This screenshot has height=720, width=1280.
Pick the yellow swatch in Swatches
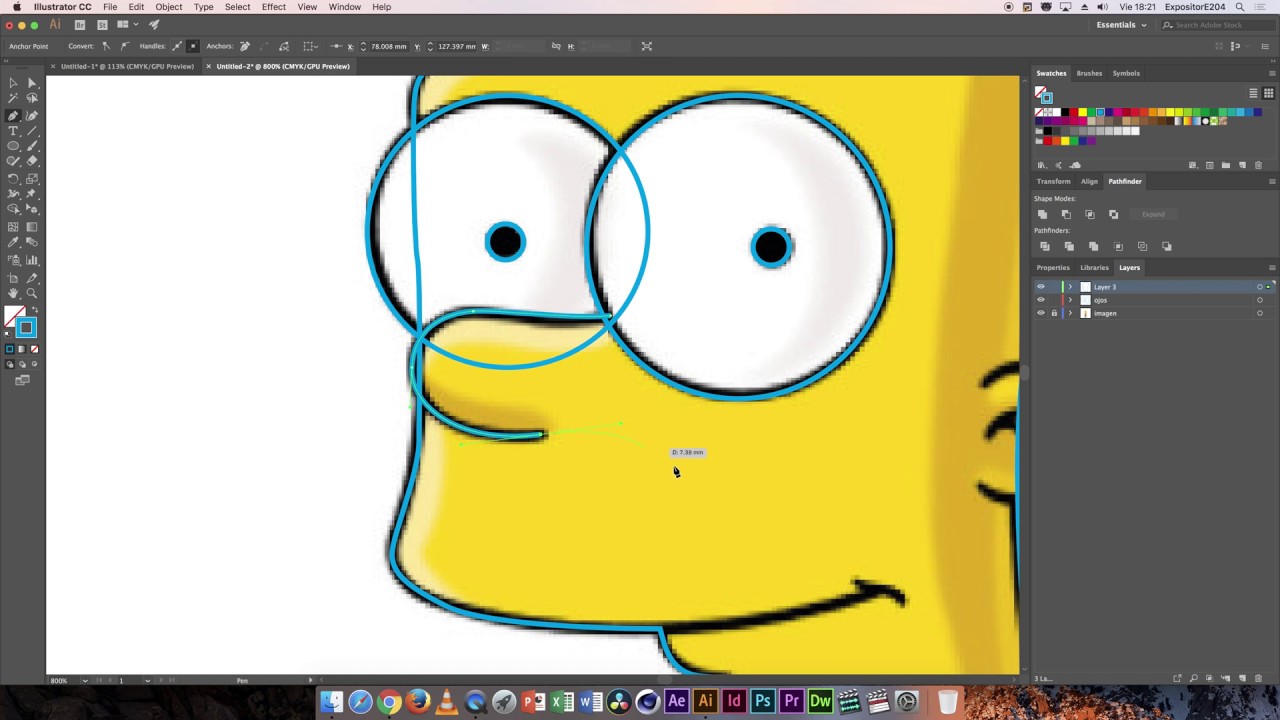point(1082,112)
